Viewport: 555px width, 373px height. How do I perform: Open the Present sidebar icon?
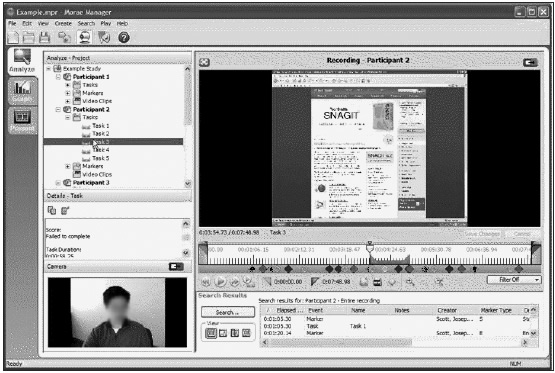tap(22, 120)
